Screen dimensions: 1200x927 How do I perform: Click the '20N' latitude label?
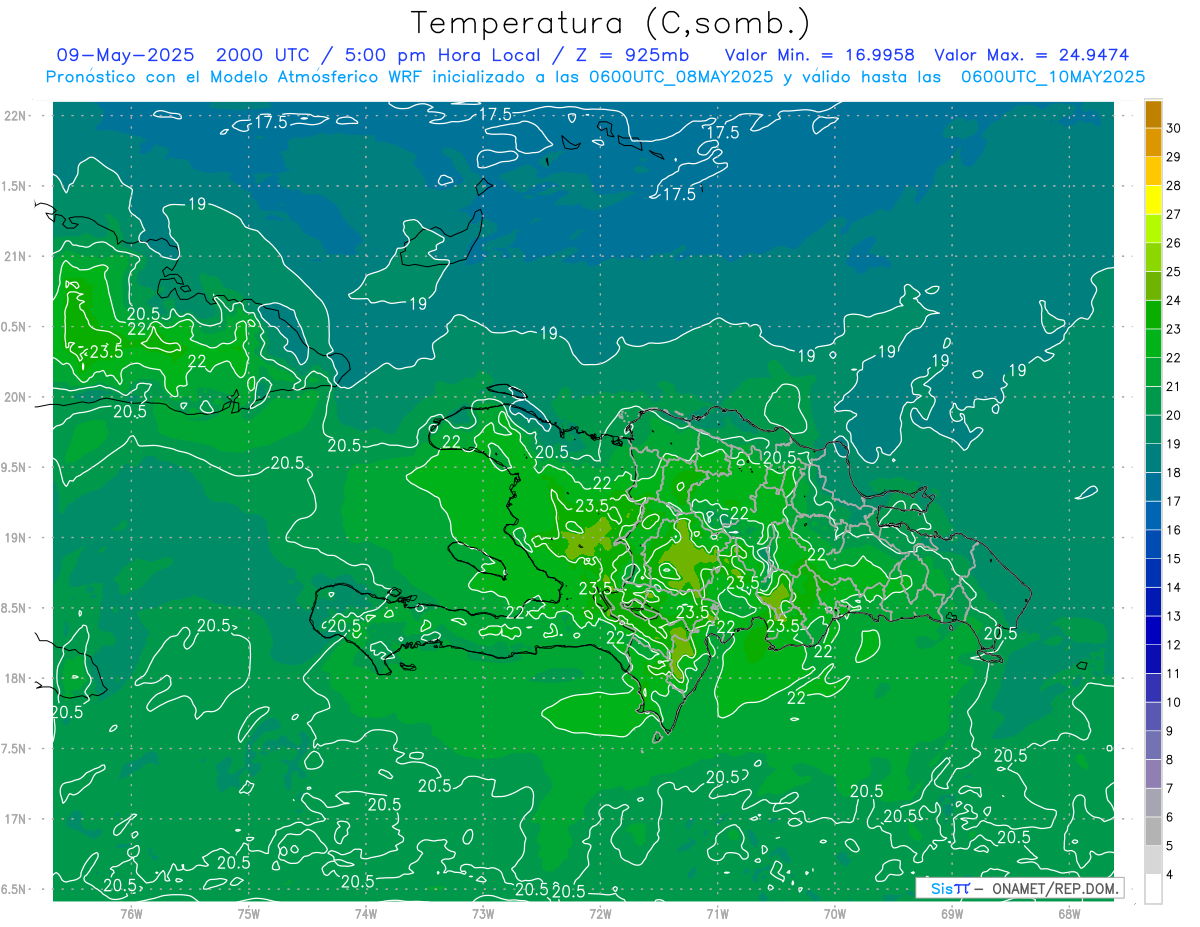tap(16, 397)
